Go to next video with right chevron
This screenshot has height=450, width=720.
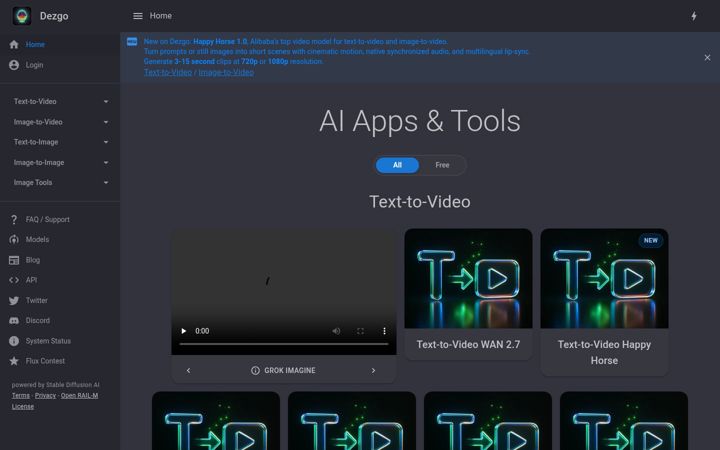373,371
